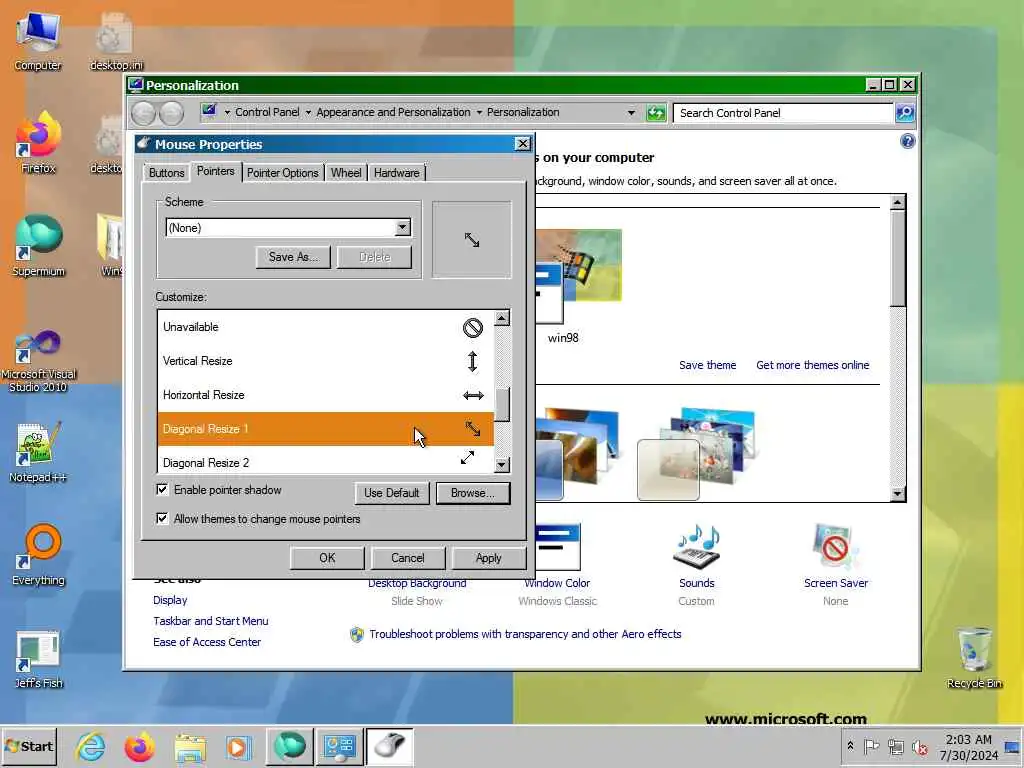
Task: Click the Start button
Action: (29, 746)
